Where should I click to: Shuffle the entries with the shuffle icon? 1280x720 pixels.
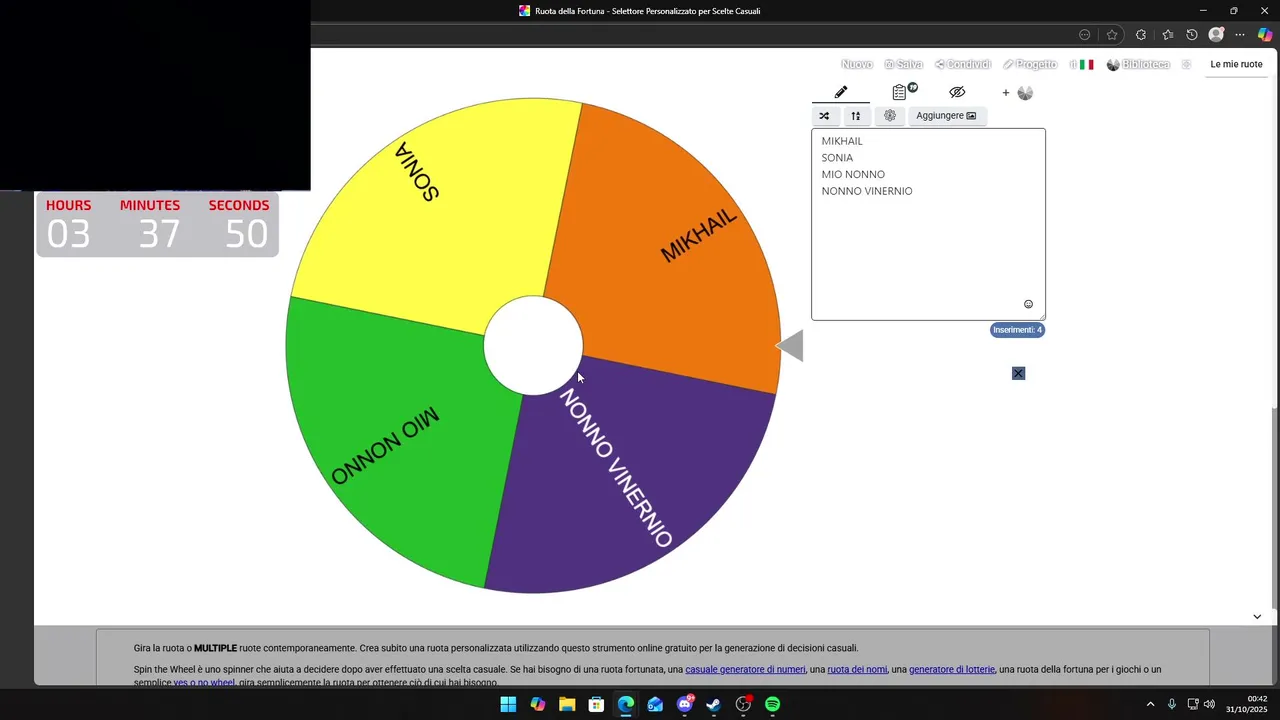pos(824,116)
